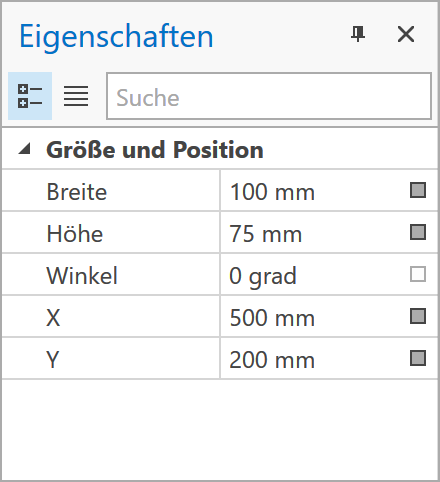
Task: Close the Eigenschaften panel
Action: coord(406,34)
